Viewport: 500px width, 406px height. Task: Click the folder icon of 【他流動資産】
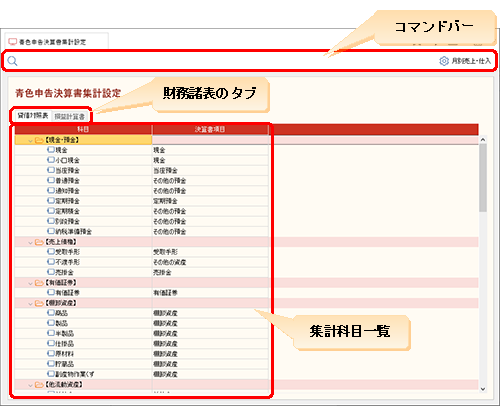coord(39,385)
